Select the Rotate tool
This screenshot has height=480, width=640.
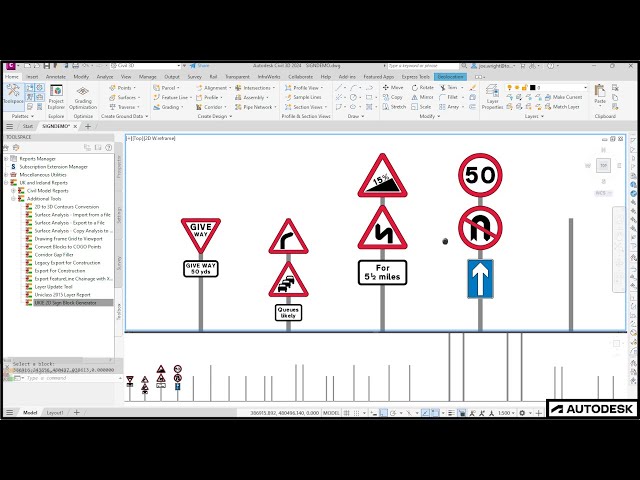(x=422, y=87)
